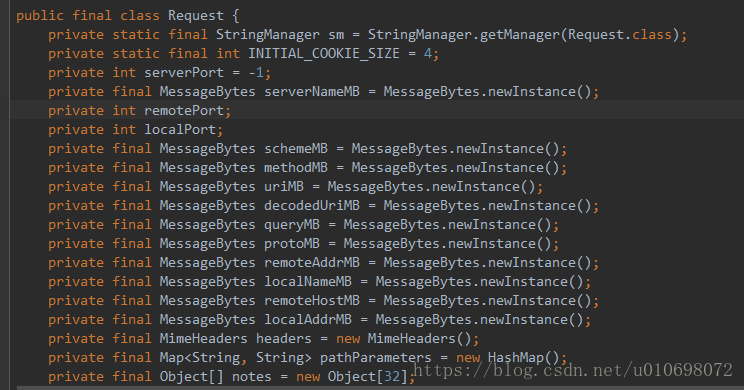
Task: Click the protoMB field name
Action: coord(292,243)
